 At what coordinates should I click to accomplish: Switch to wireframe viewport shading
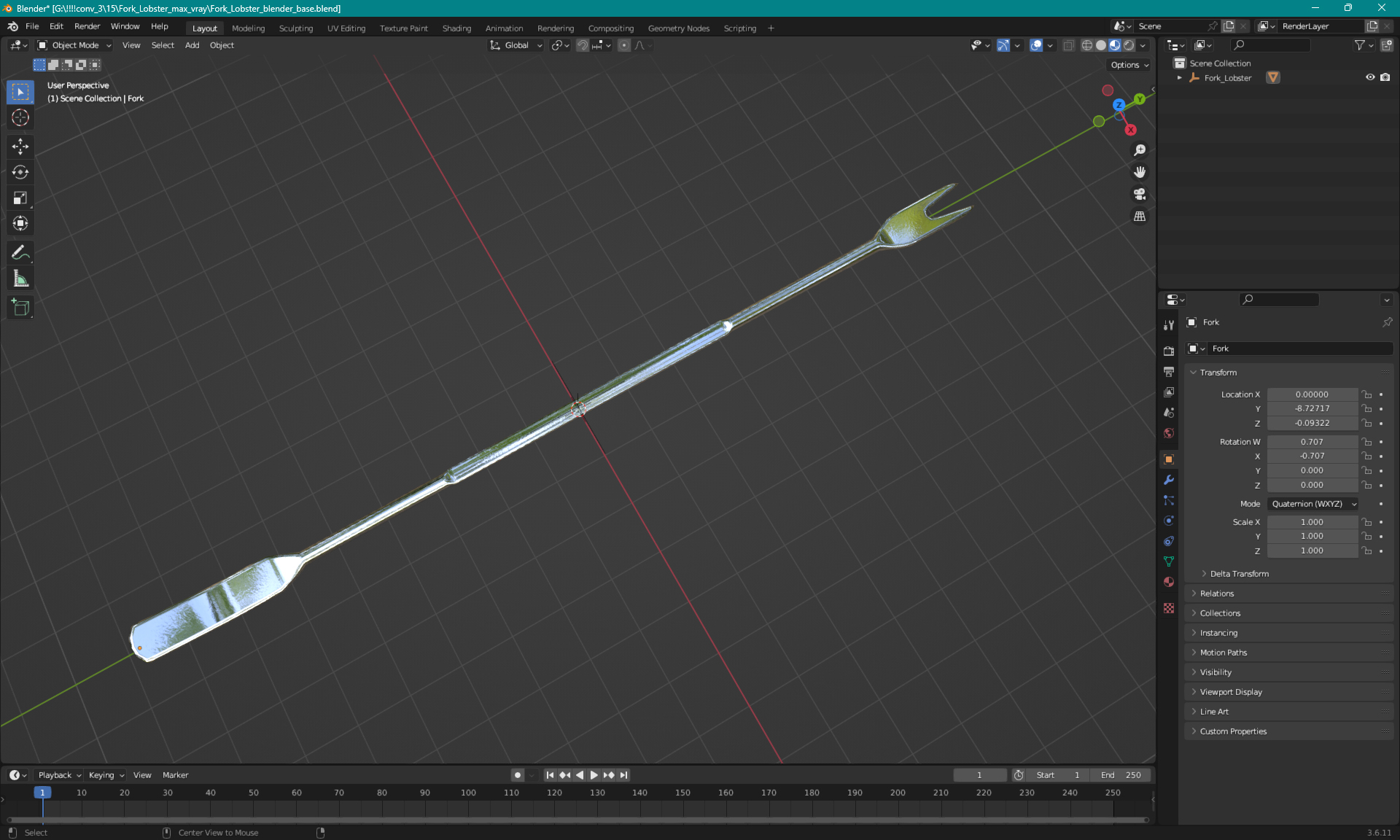tap(1087, 45)
